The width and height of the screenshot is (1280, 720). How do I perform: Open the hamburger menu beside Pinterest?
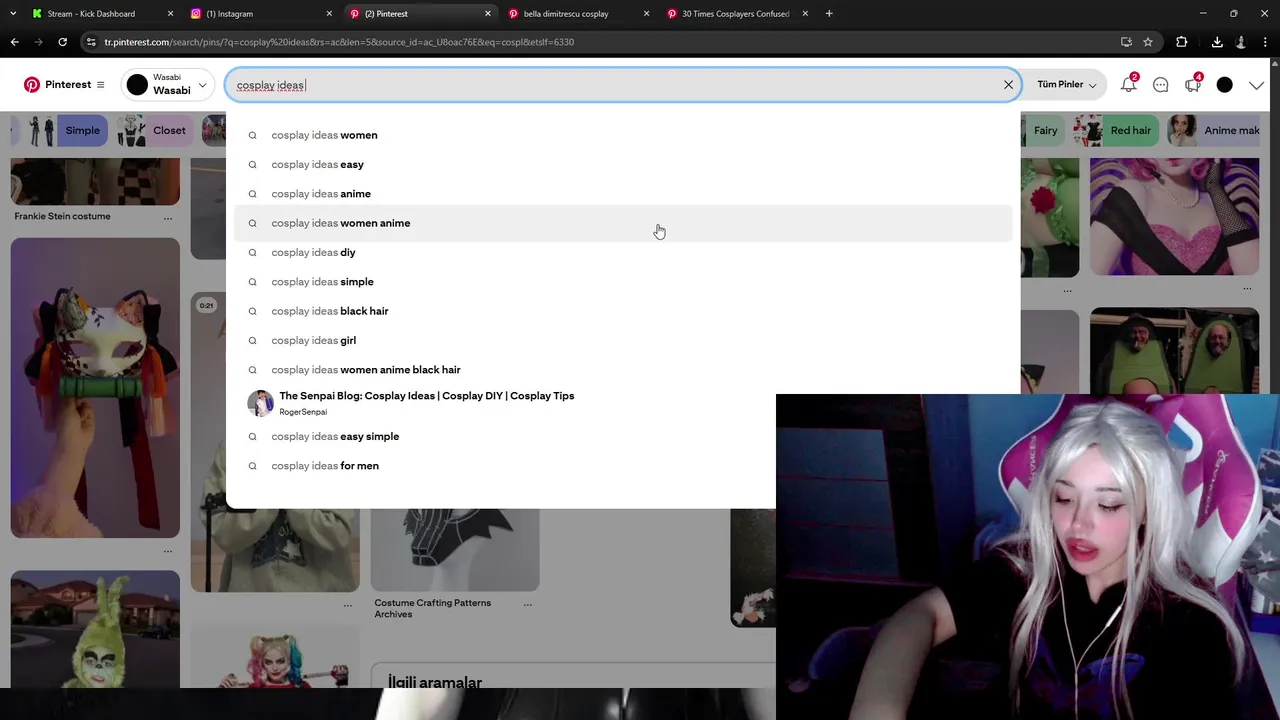(100, 85)
